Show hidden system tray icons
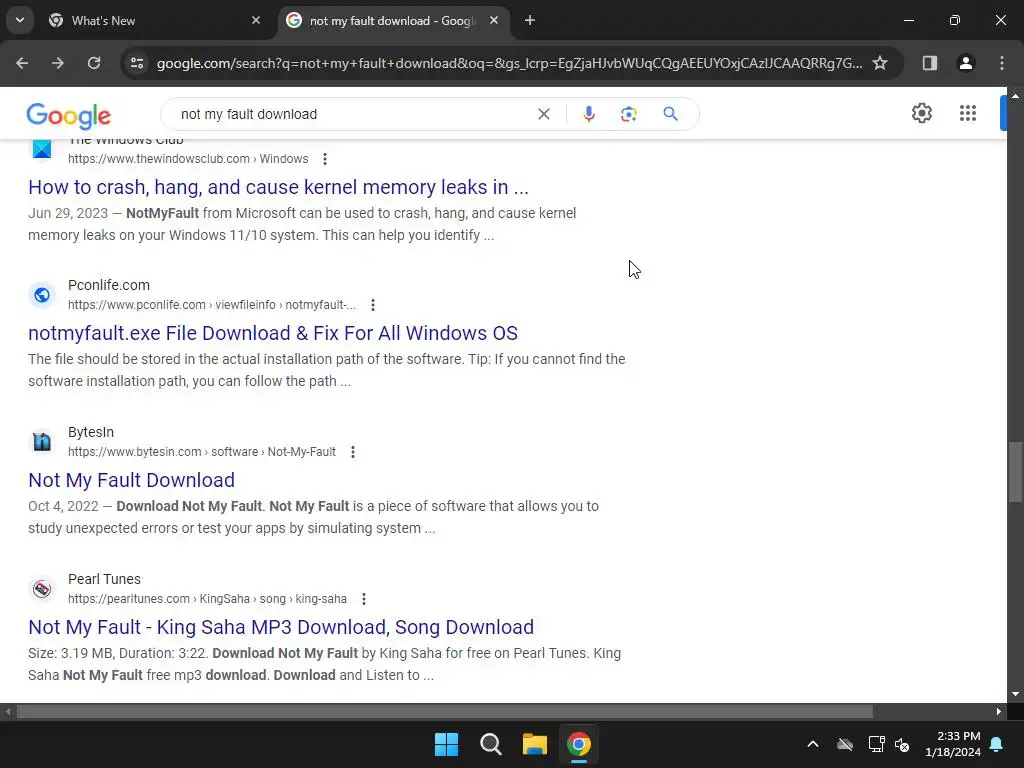The height and width of the screenshot is (768, 1024). coord(812,744)
